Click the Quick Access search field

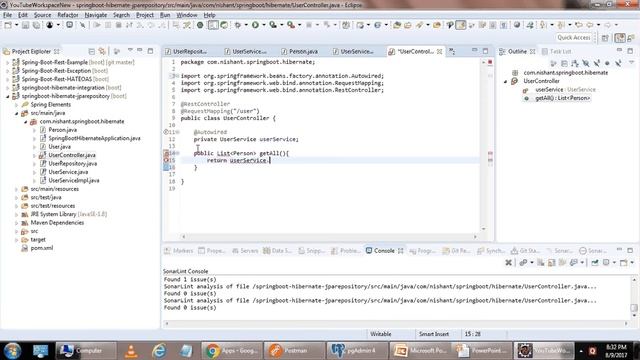pos(573,38)
